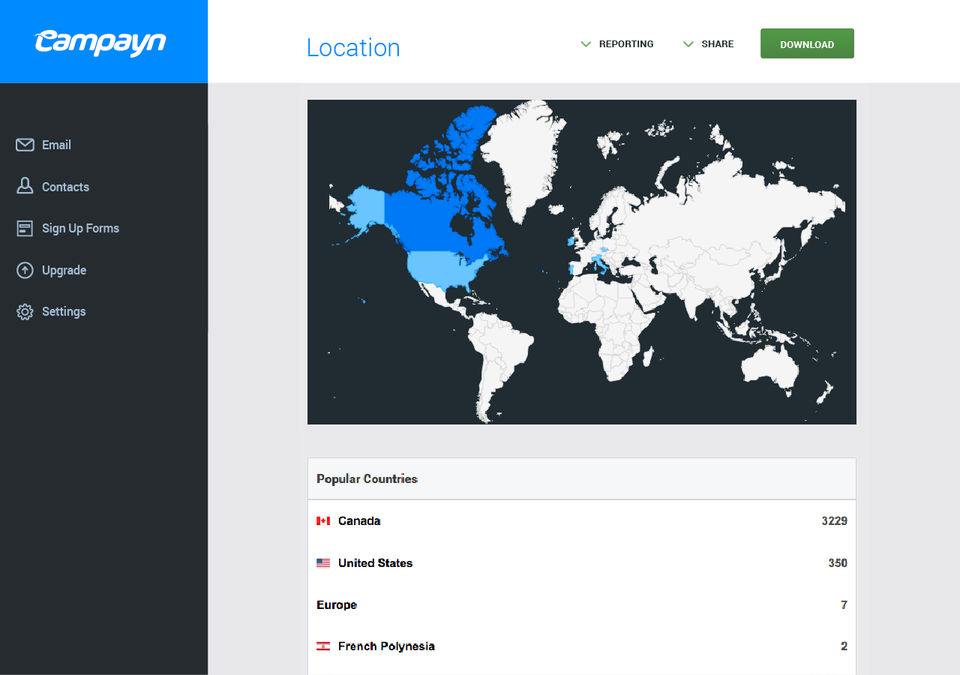
Task: Click the 2 count for French Polynesia
Action: tap(844, 646)
